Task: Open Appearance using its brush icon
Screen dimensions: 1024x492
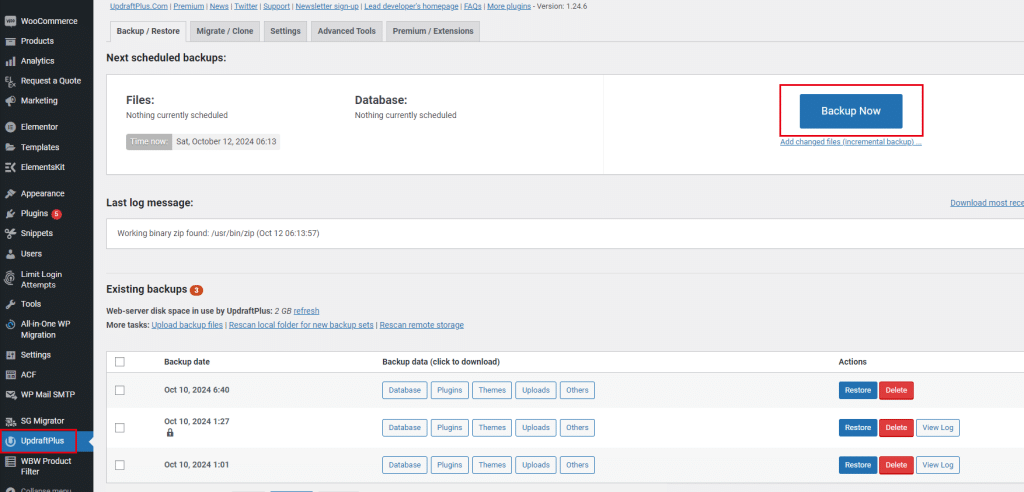Action: (10, 193)
